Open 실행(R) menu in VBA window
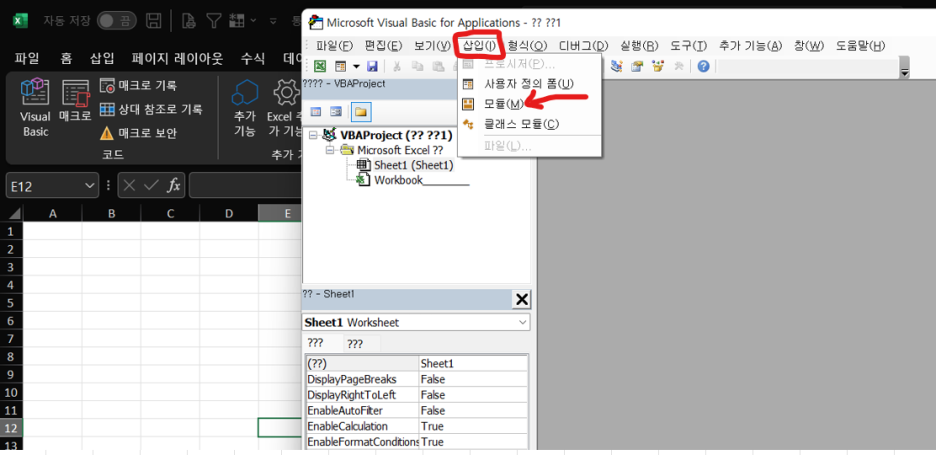This screenshot has width=936, height=455. tap(639, 45)
